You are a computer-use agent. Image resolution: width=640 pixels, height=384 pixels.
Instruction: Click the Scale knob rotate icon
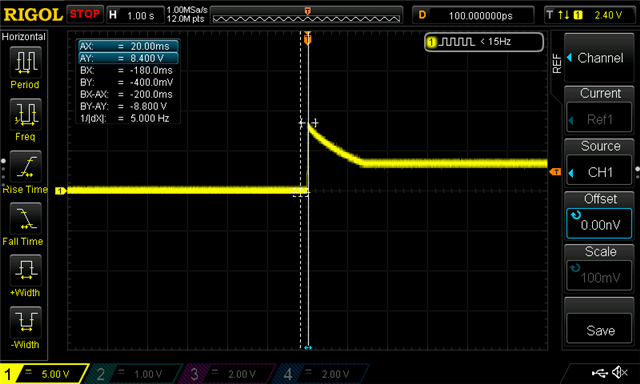576,268
